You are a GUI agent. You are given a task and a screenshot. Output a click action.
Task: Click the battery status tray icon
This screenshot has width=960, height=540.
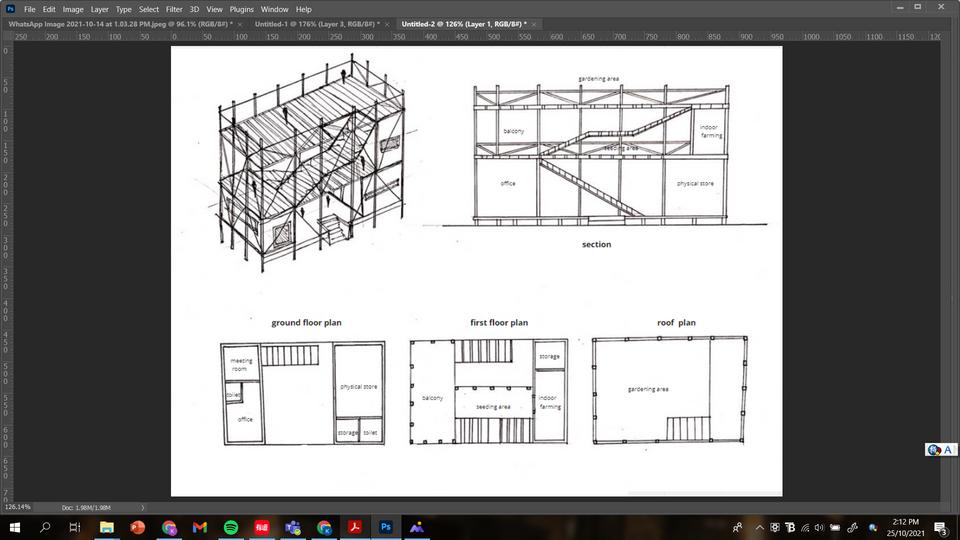point(834,527)
